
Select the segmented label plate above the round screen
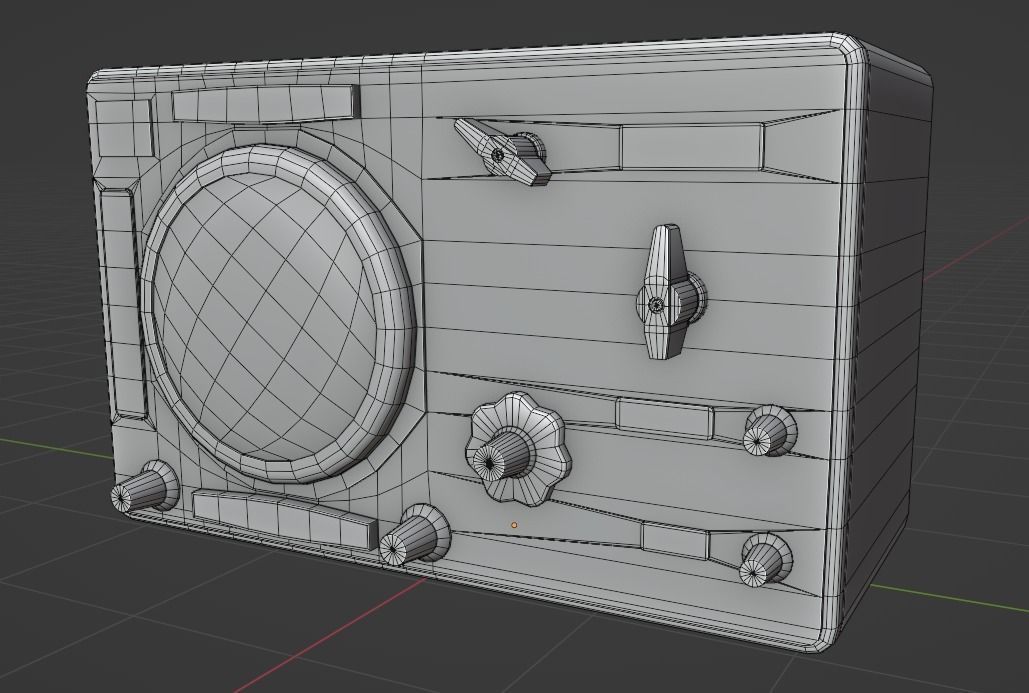pos(266,103)
